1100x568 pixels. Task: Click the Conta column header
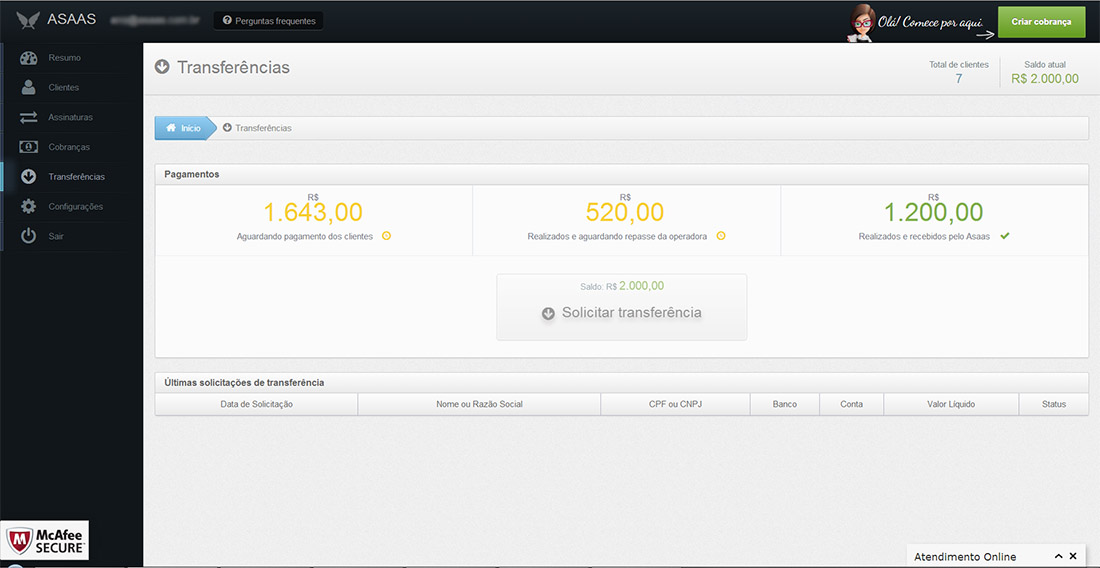(852, 404)
